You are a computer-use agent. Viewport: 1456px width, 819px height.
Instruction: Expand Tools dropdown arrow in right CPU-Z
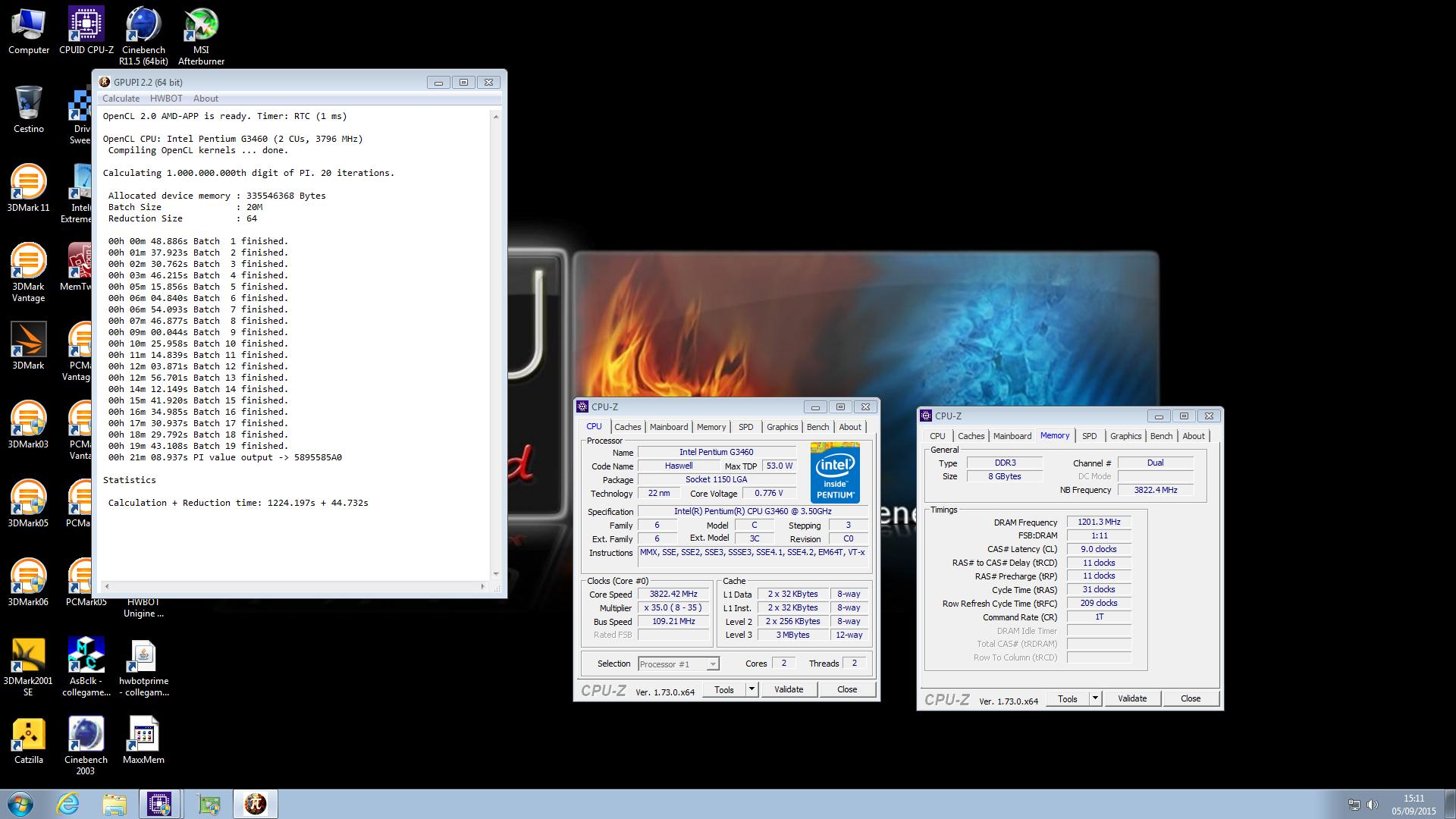(x=1095, y=698)
